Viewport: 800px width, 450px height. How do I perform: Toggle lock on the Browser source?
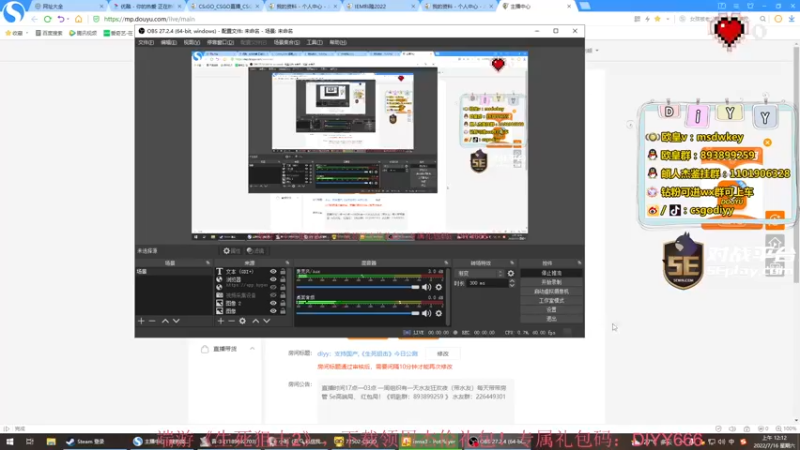click(283, 280)
